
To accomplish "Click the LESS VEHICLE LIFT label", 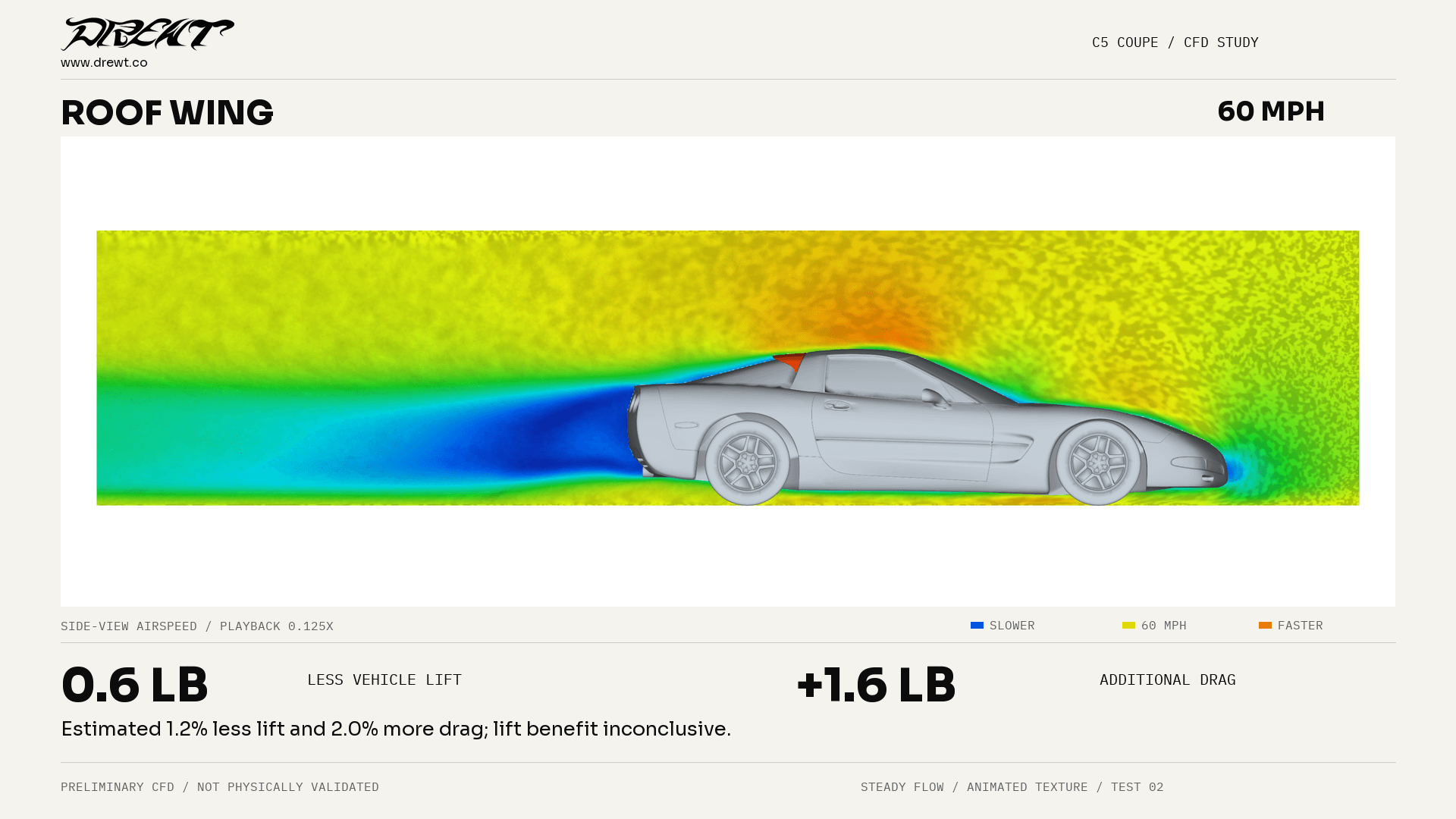I will (x=384, y=680).
